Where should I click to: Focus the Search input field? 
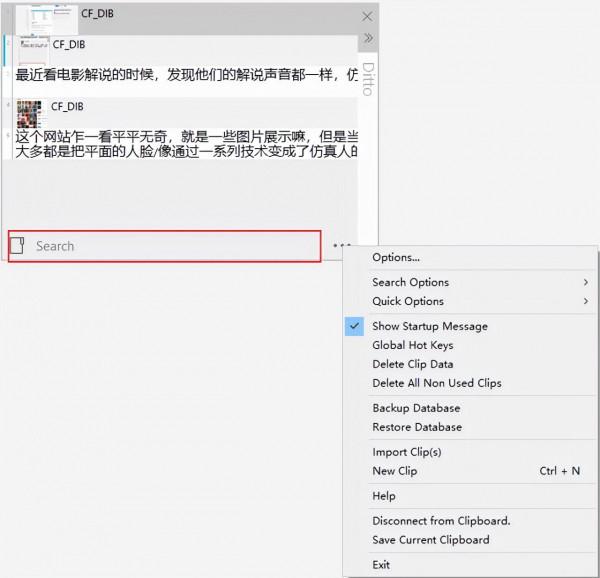[x=176, y=246]
